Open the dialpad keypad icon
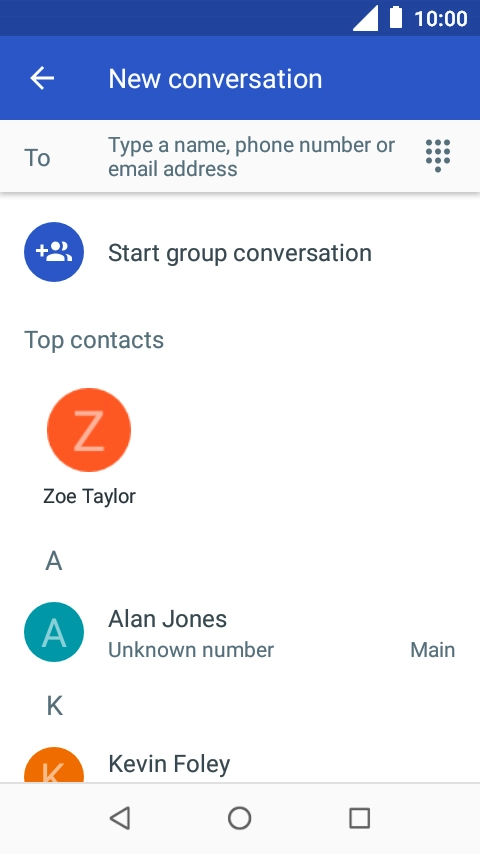Viewport: 480px width, 854px height. point(438,155)
